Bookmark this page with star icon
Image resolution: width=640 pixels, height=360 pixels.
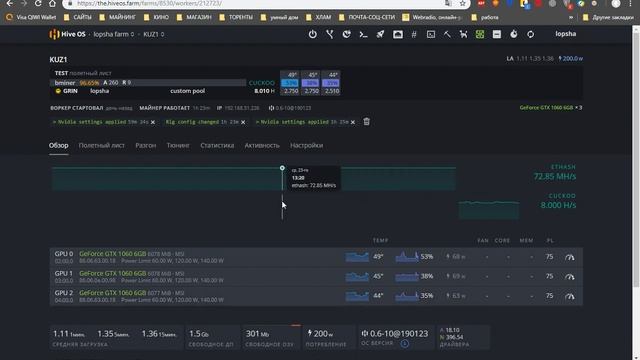pyautogui.click(x=462, y=3)
